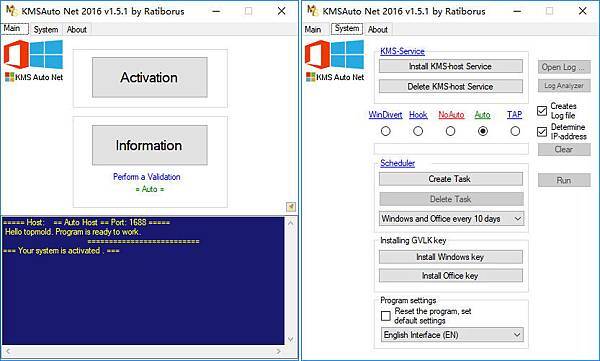Click the console horizontal scrollbar right arrow
Screen dimensions: 600x361
(x=279, y=351)
